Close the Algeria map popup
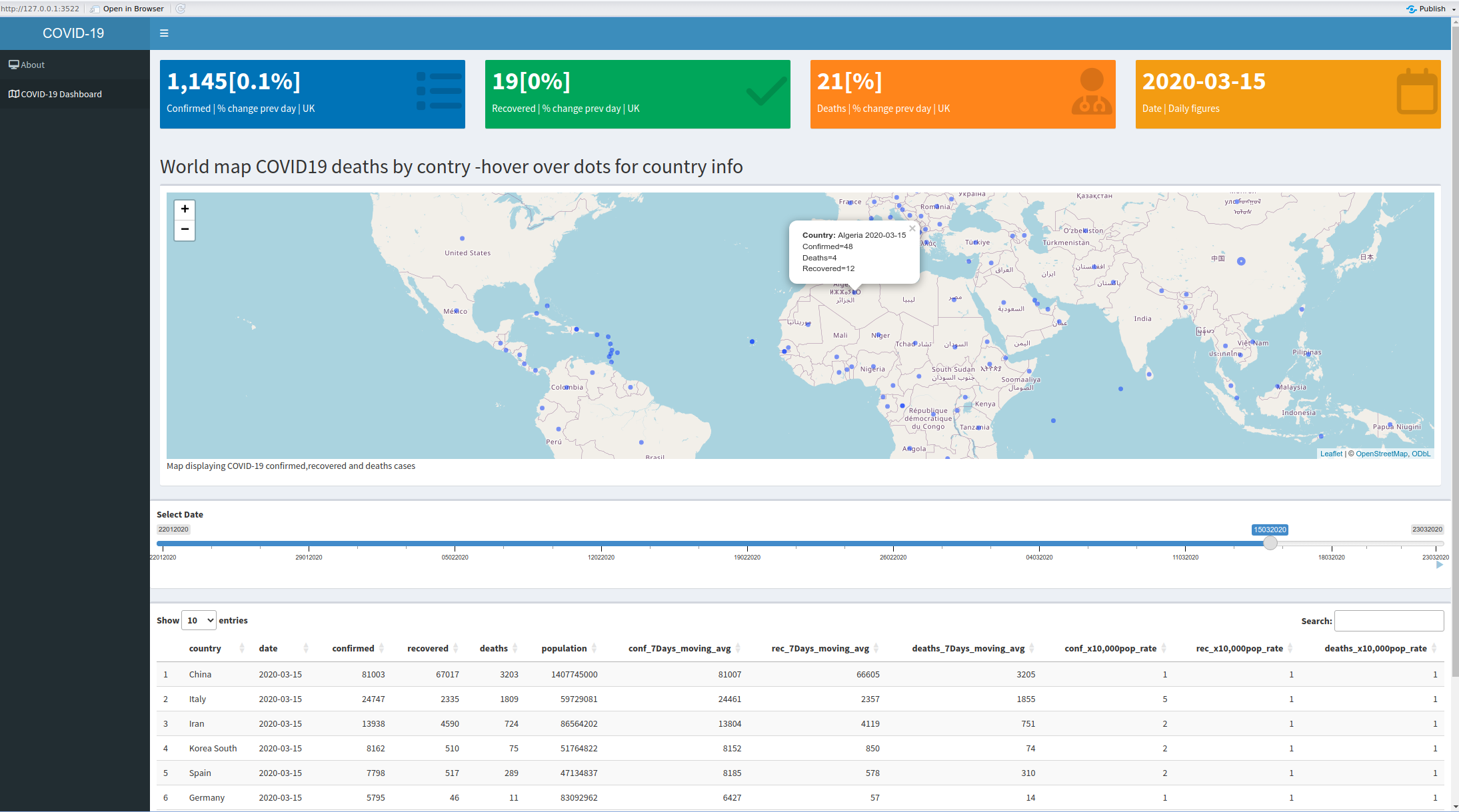The height and width of the screenshot is (812, 1459). pyautogui.click(x=912, y=228)
